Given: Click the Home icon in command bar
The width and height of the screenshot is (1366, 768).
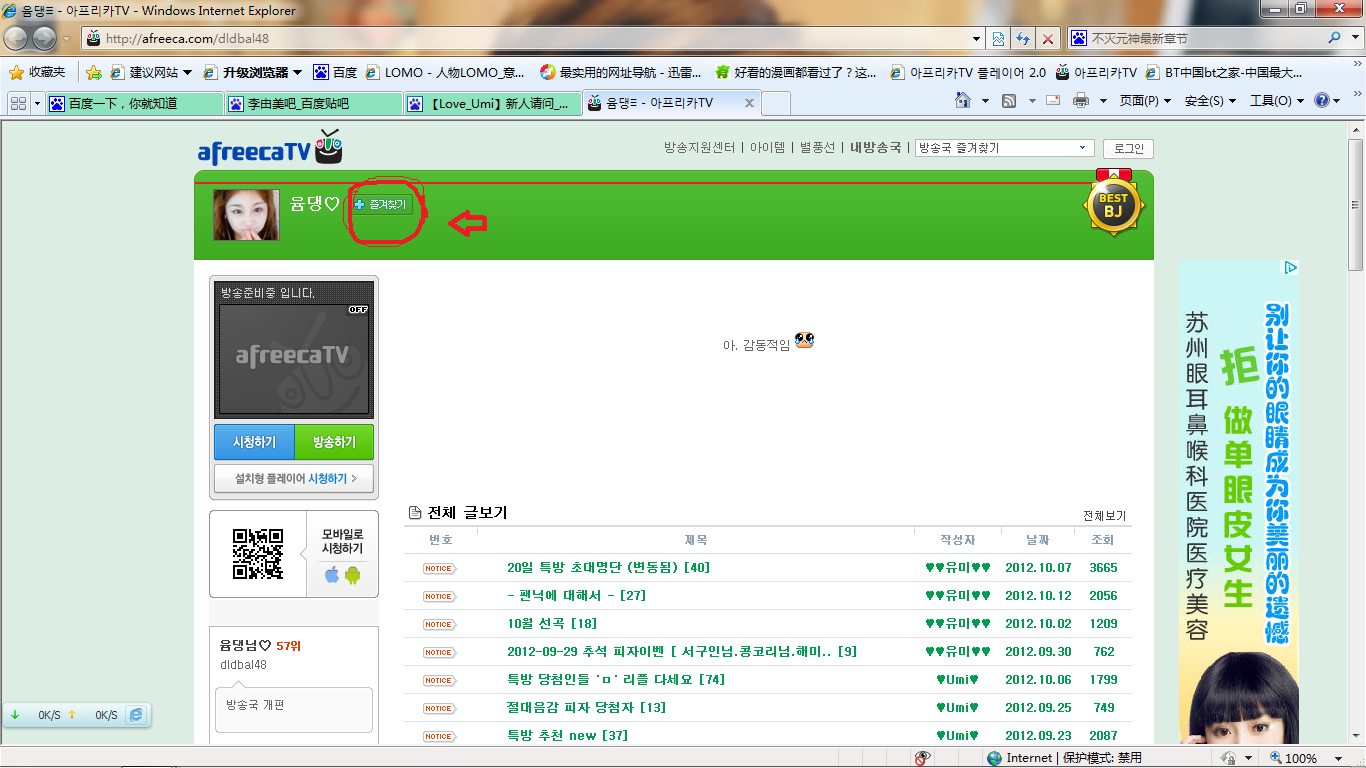Looking at the screenshot, I should 963,100.
